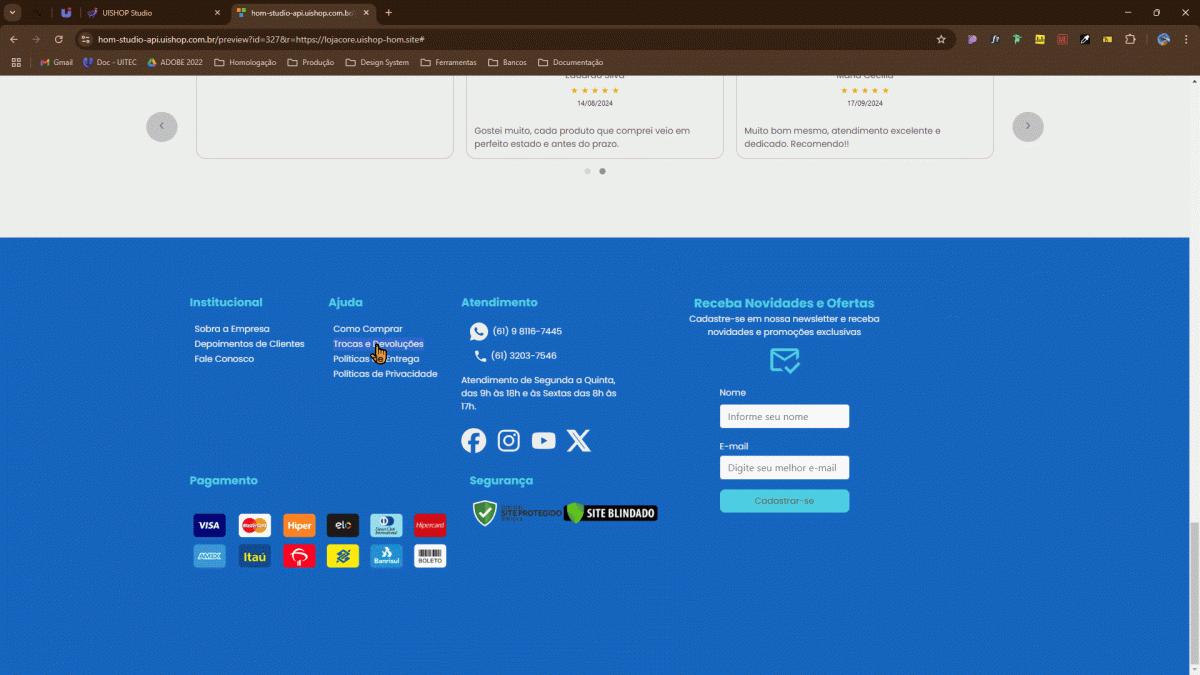Click the WhatsApp icon beside phone number
Screen dimensions: 1200x675
coord(479,331)
